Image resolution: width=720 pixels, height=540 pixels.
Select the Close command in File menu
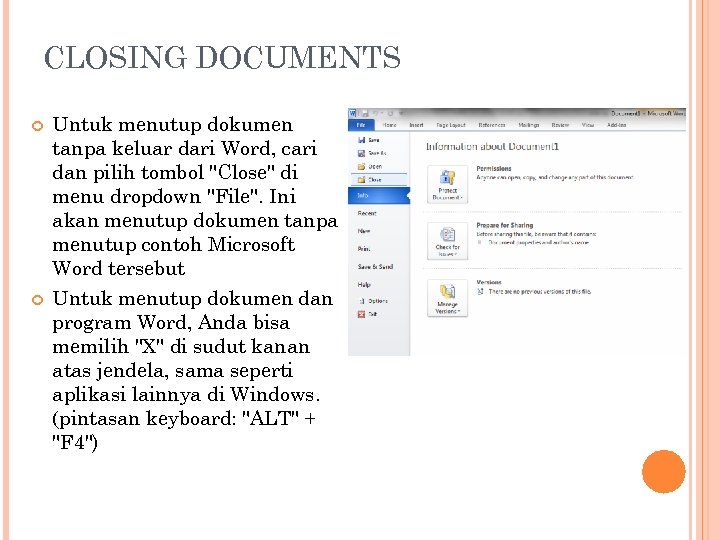pos(379,180)
